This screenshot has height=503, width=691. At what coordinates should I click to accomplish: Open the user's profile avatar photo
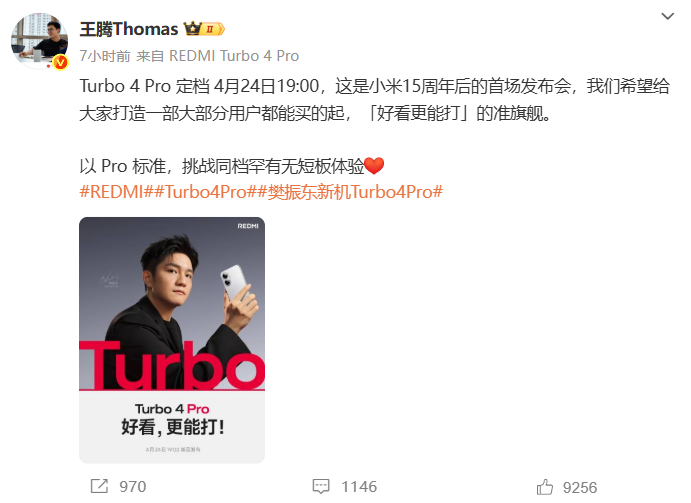[39, 41]
